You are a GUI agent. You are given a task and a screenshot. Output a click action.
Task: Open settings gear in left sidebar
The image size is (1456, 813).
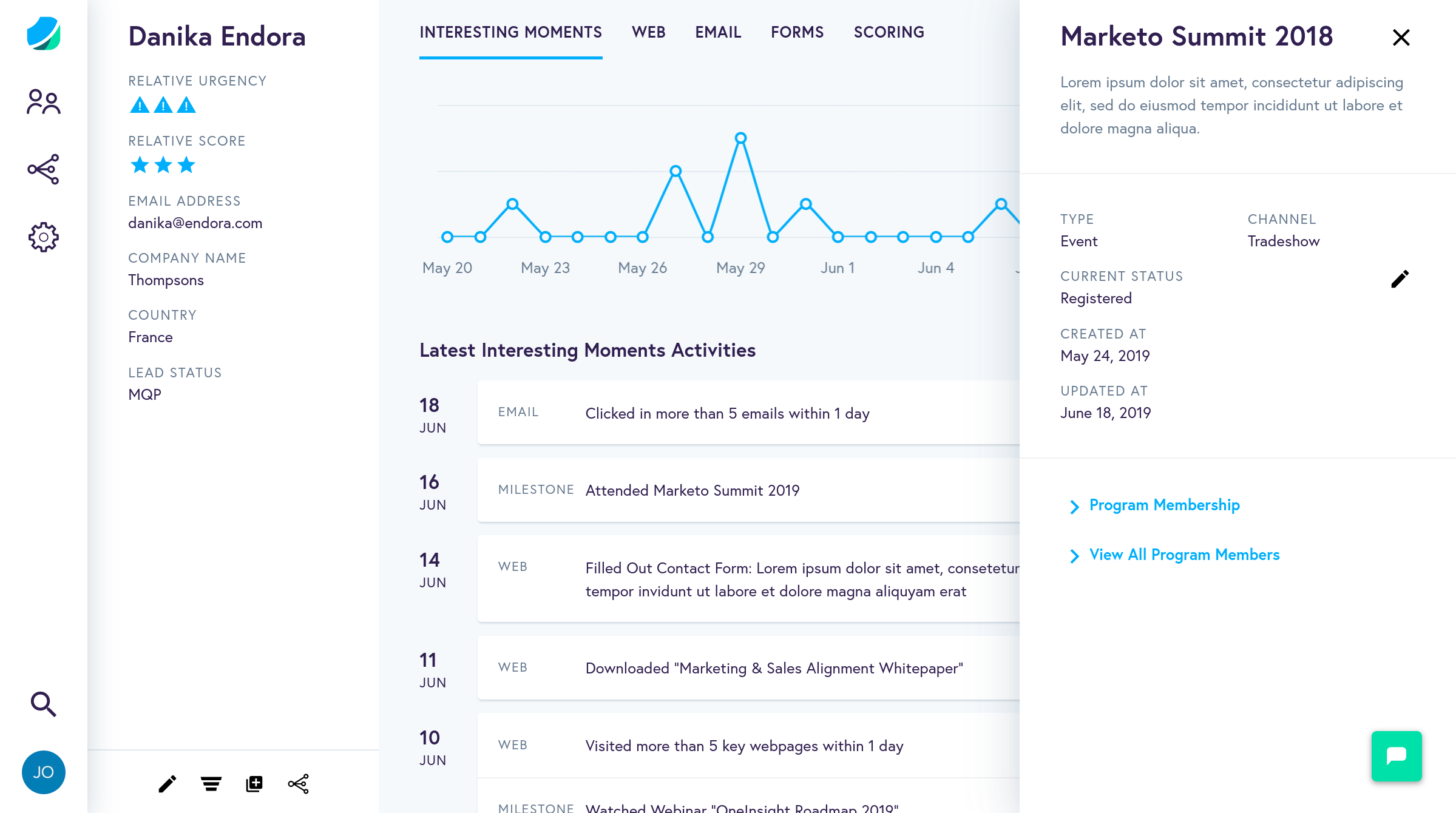[43, 237]
